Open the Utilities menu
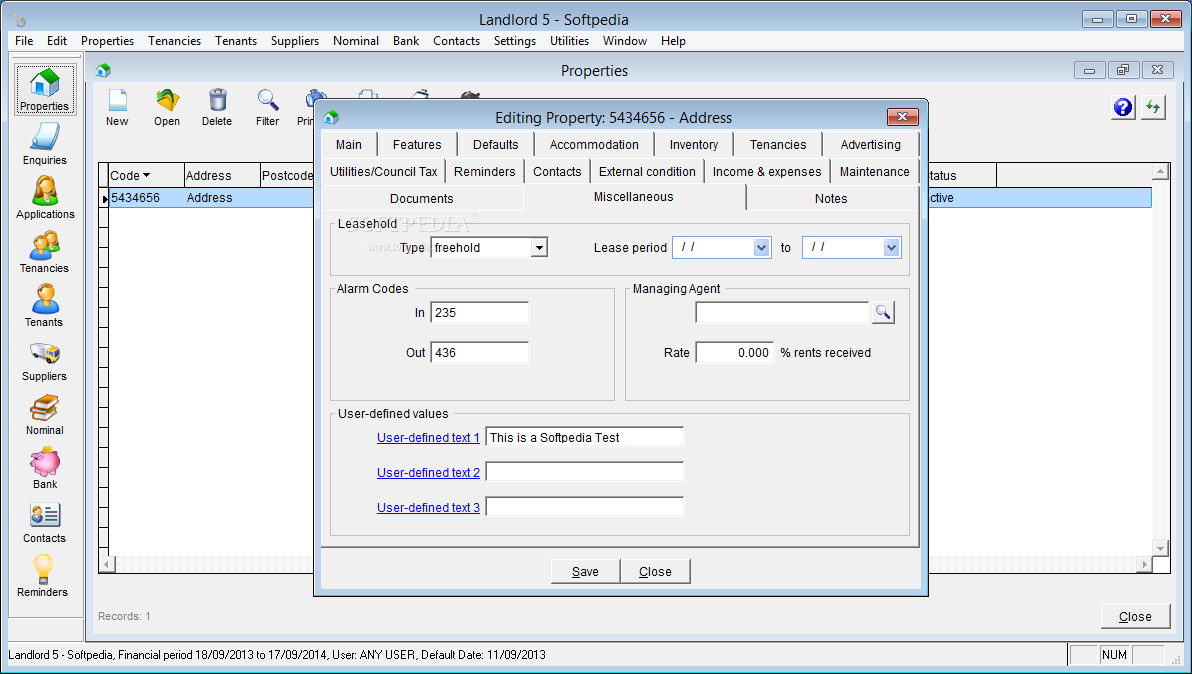Screen dimensions: 1192x674 [569, 41]
